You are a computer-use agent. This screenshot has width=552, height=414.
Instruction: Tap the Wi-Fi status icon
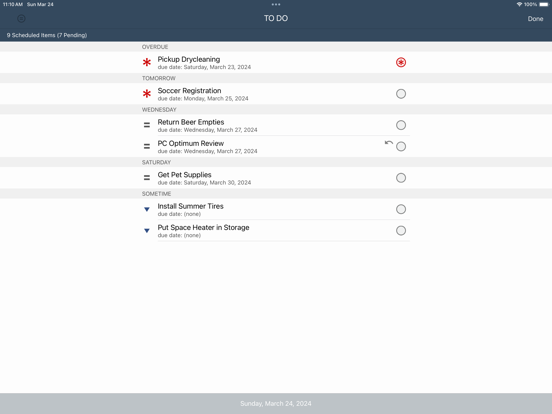pyautogui.click(x=519, y=5)
